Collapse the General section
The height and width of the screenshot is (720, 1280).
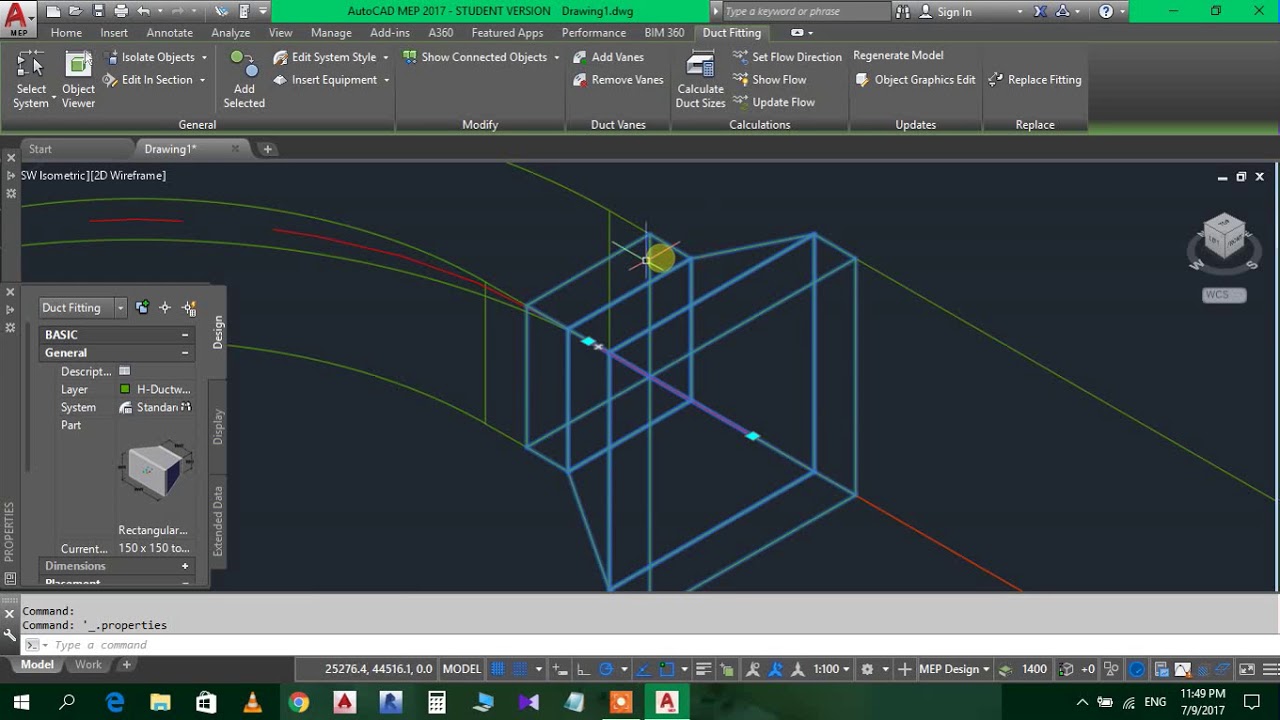click(185, 353)
